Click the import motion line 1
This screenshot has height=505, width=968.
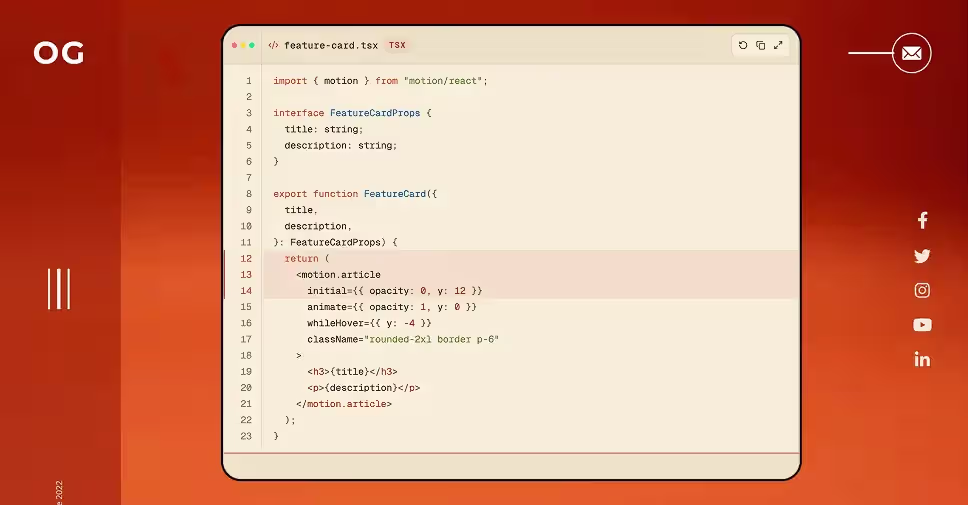click(380, 81)
